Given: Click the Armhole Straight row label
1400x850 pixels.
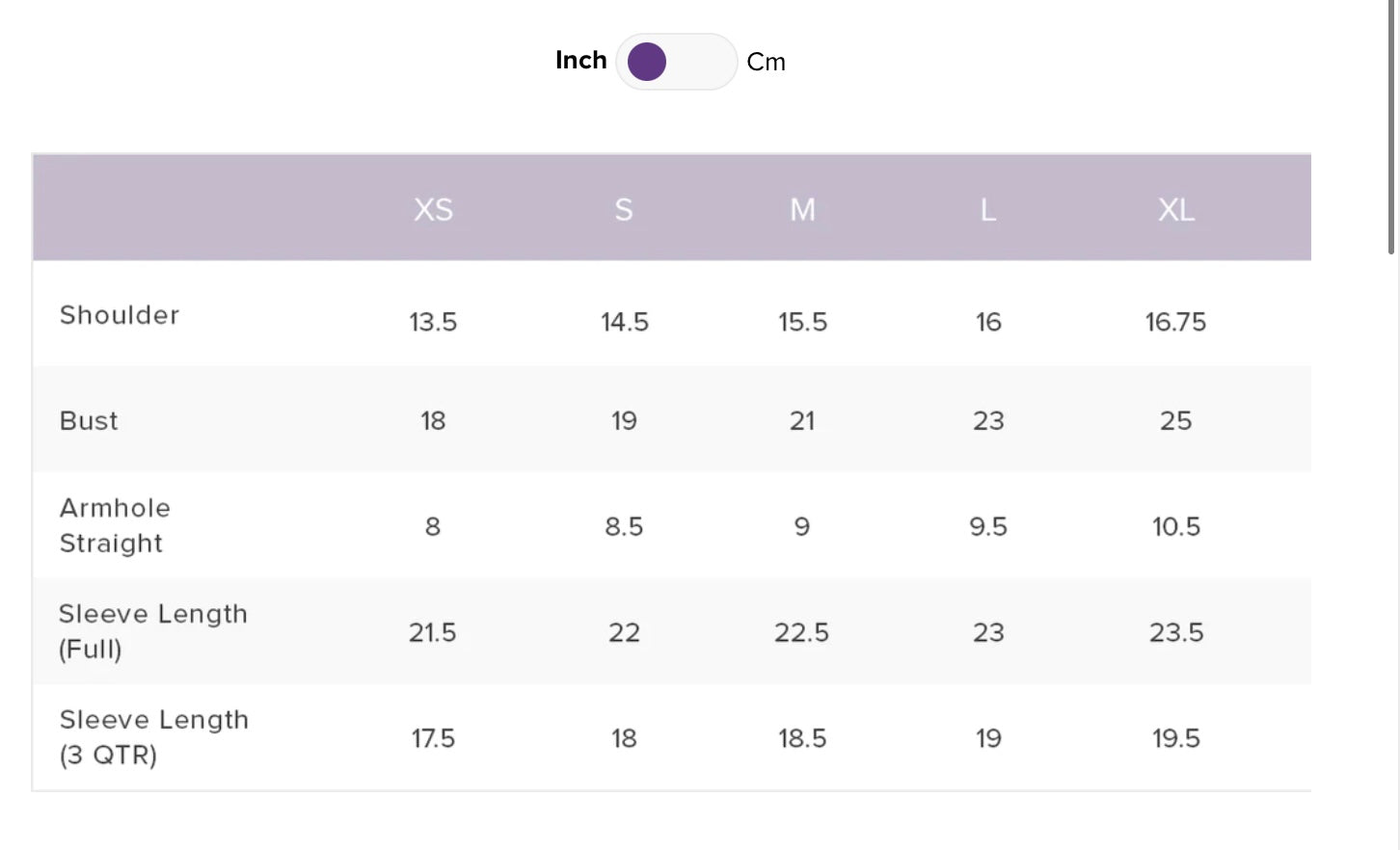Looking at the screenshot, I should pos(115,525).
